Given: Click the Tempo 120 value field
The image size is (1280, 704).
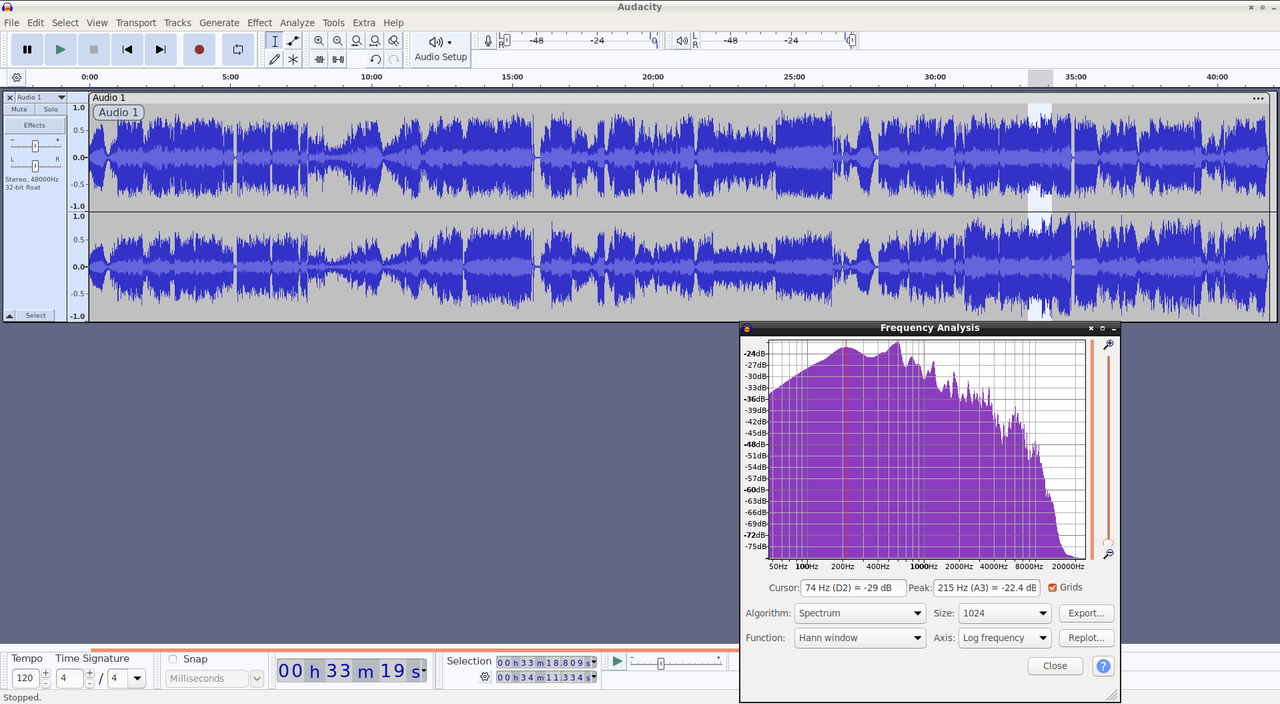Looking at the screenshot, I should [25, 679].
